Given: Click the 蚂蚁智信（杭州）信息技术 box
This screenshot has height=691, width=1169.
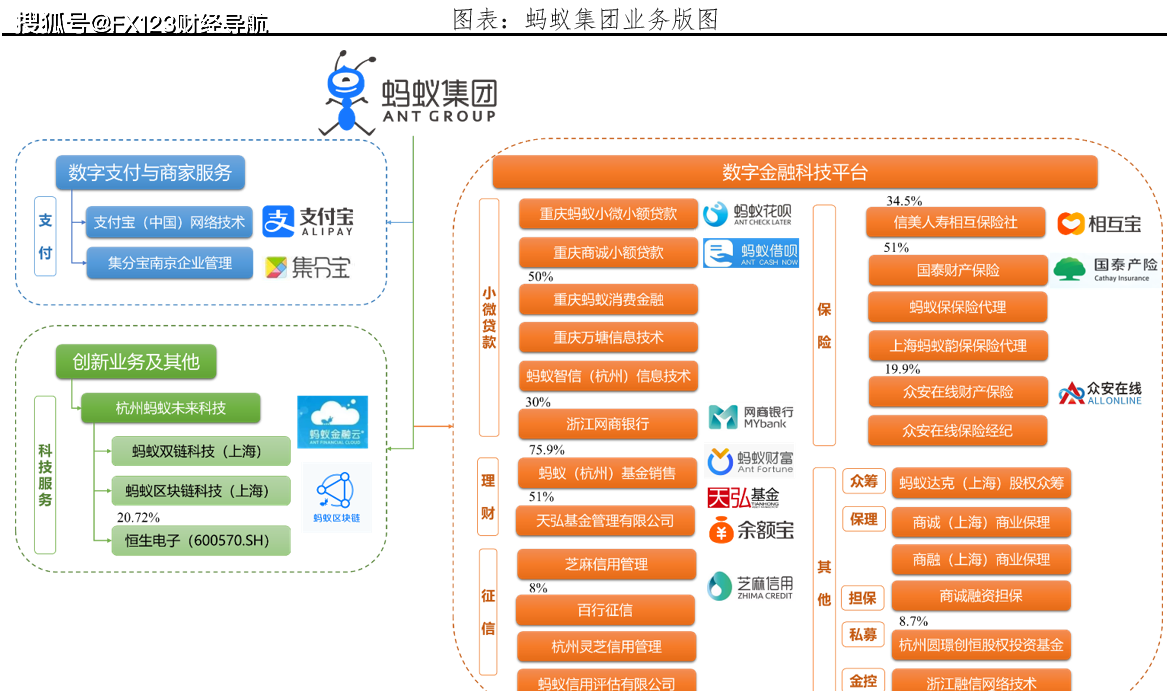Looking at the screenshot, I should [x=608, y=376].
